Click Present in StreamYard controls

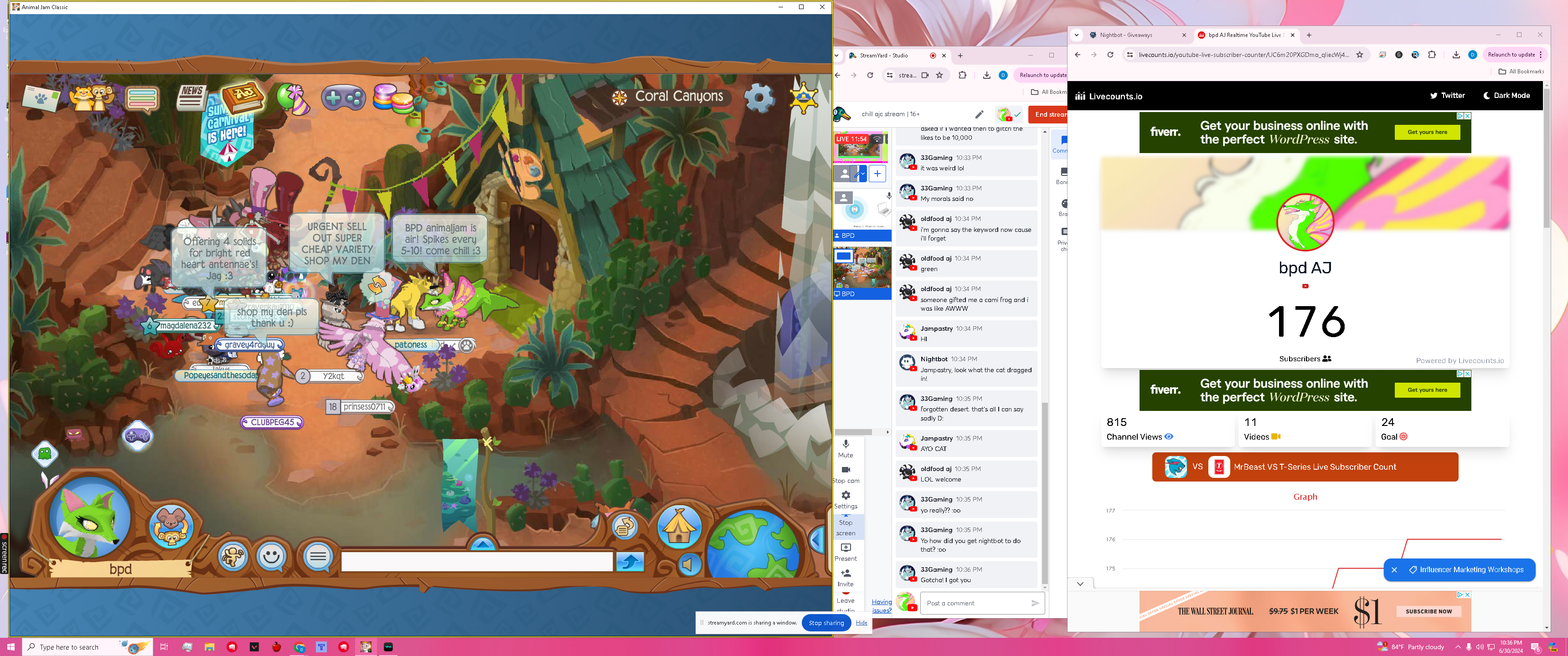click(846, 553)
